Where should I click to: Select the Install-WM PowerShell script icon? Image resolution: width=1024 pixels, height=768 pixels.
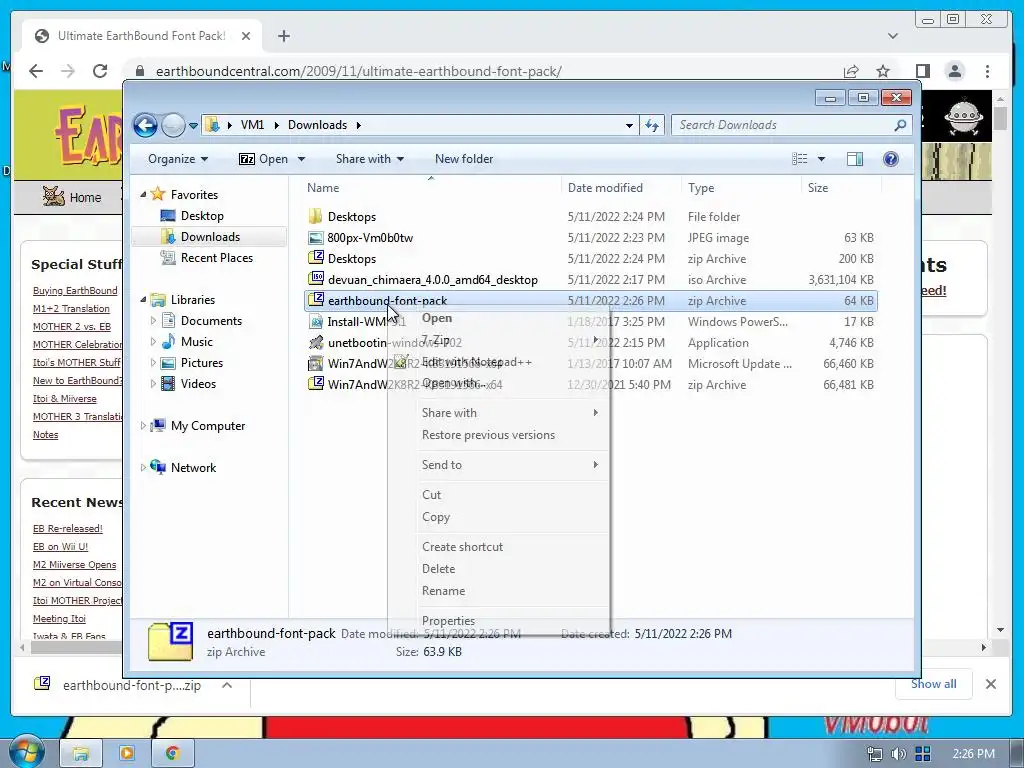coord(315,321)
